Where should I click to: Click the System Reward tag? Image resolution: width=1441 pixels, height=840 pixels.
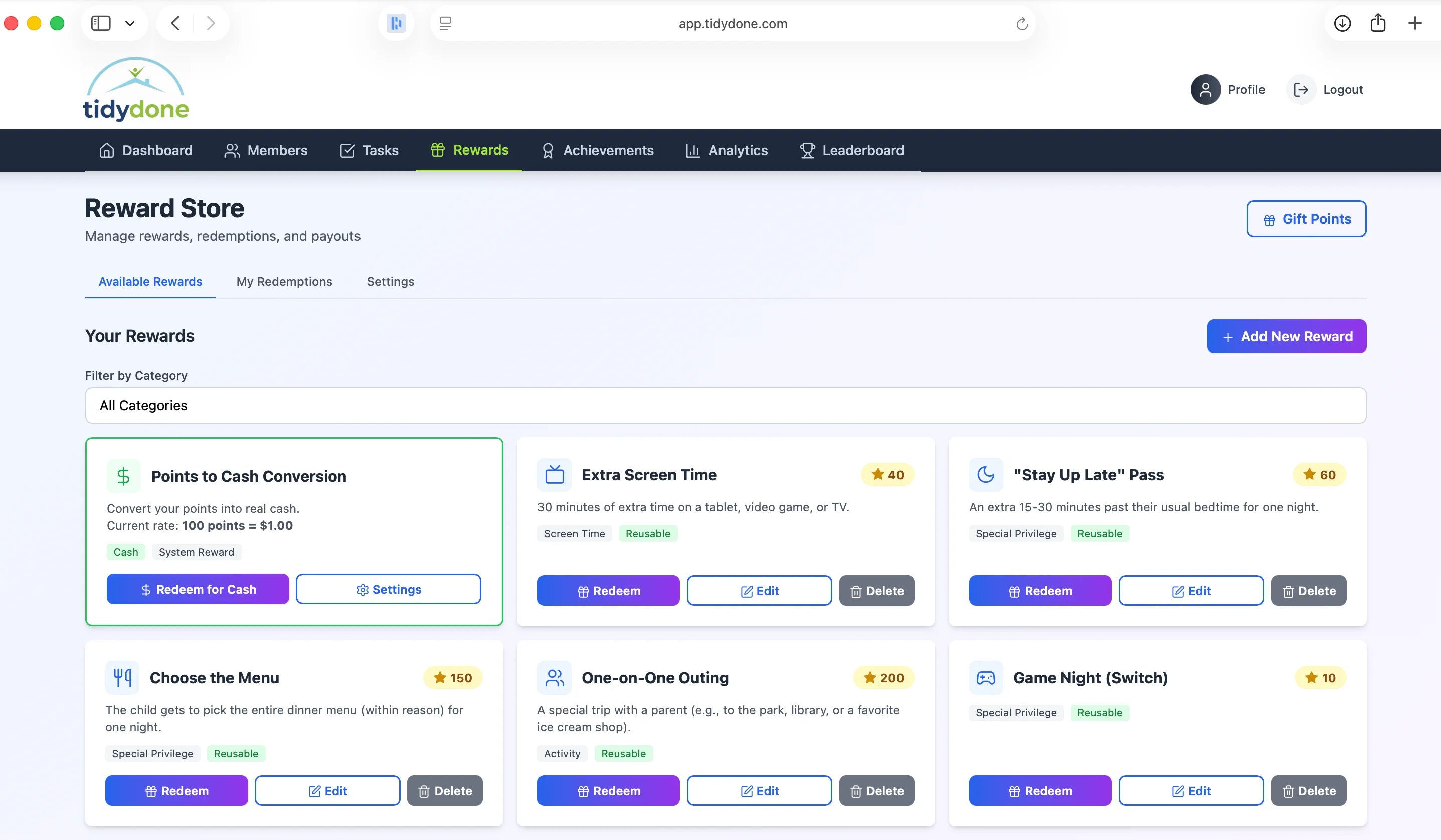pyautogui.click(x=197, y=552)
